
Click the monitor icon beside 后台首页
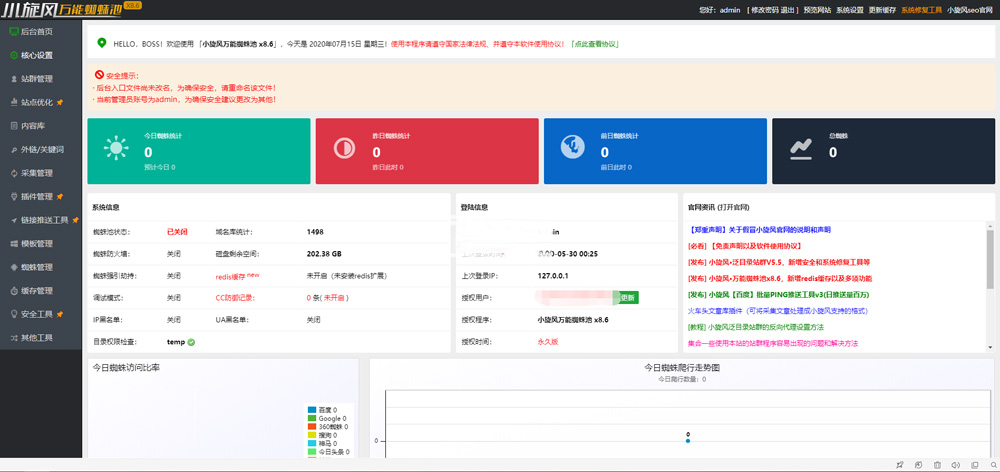[x=13, y=32]
